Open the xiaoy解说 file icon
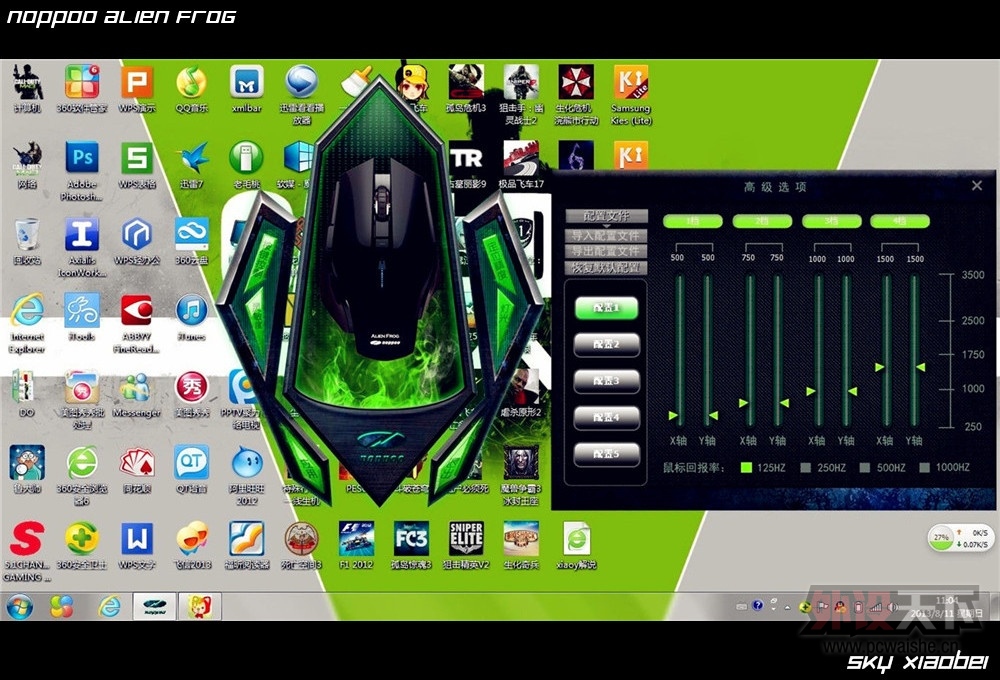This screenshot has height=680, width=1000. 576,545
